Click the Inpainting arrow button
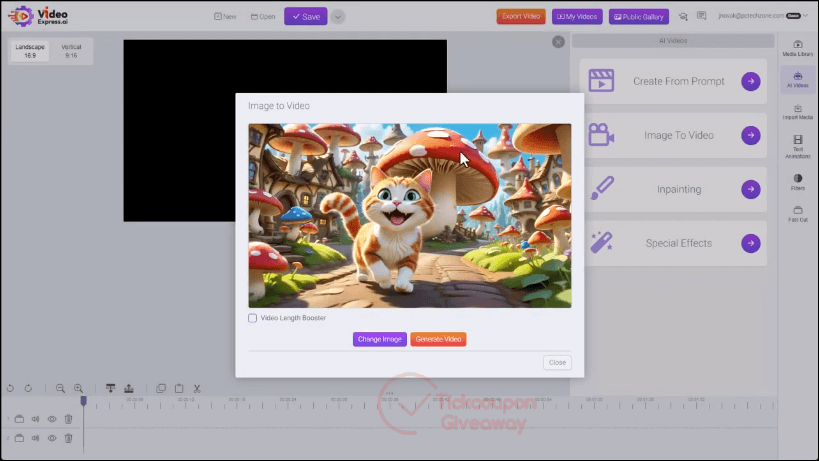The height and width of the screenshot is (461, 819). (751, 189)
